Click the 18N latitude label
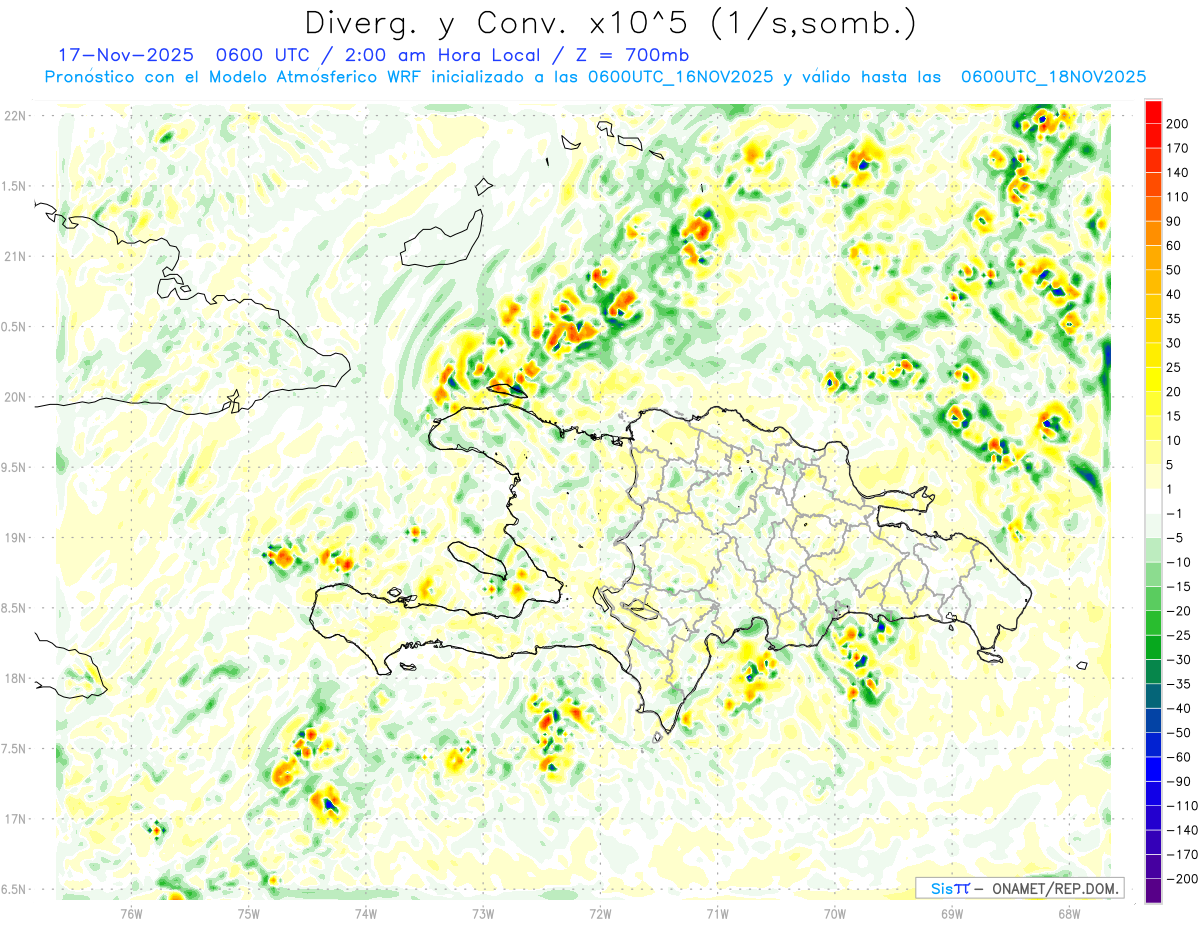1200x927 pixels. (14, 678)
